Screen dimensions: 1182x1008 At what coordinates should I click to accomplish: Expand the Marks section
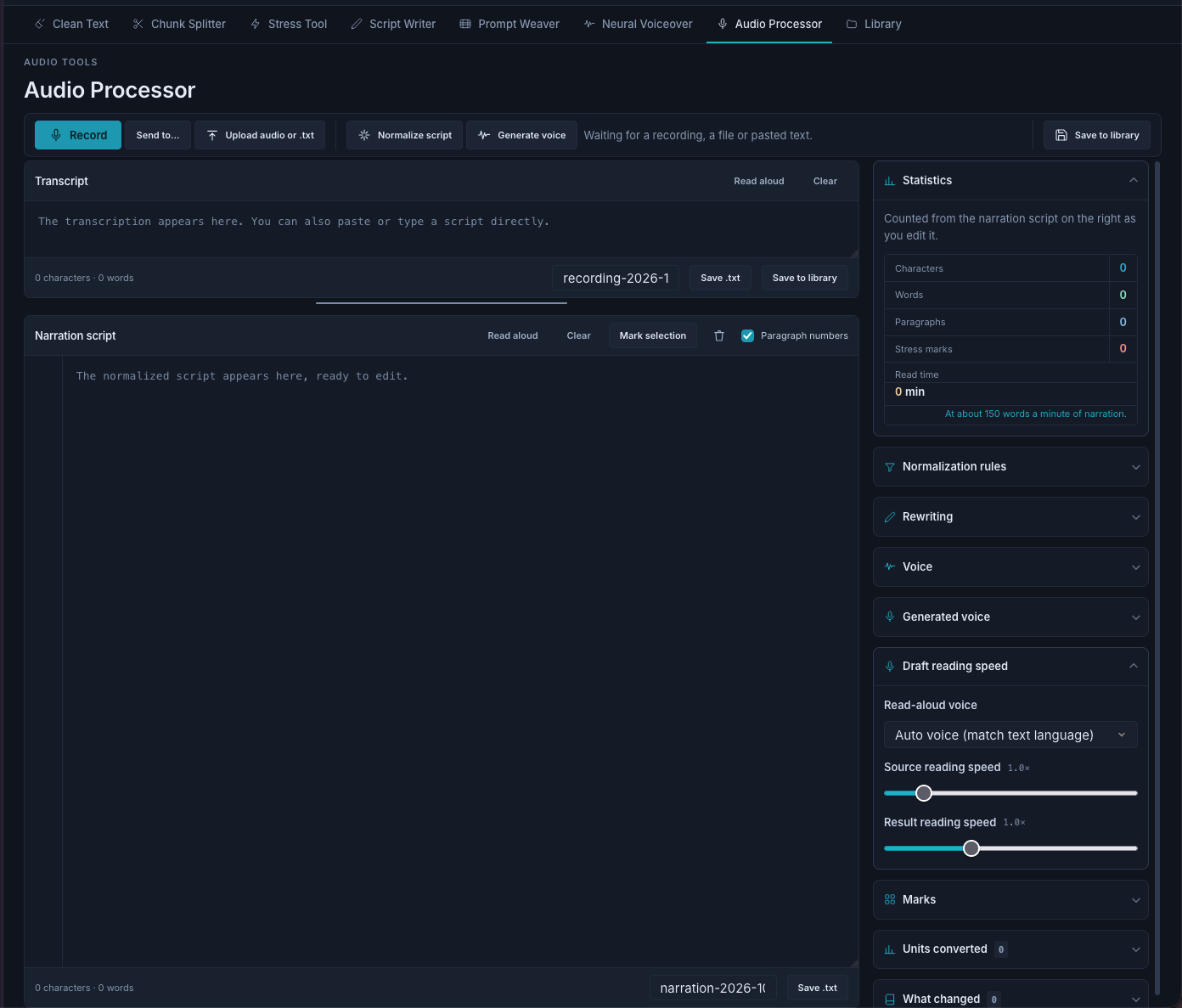click(1136, 900)
